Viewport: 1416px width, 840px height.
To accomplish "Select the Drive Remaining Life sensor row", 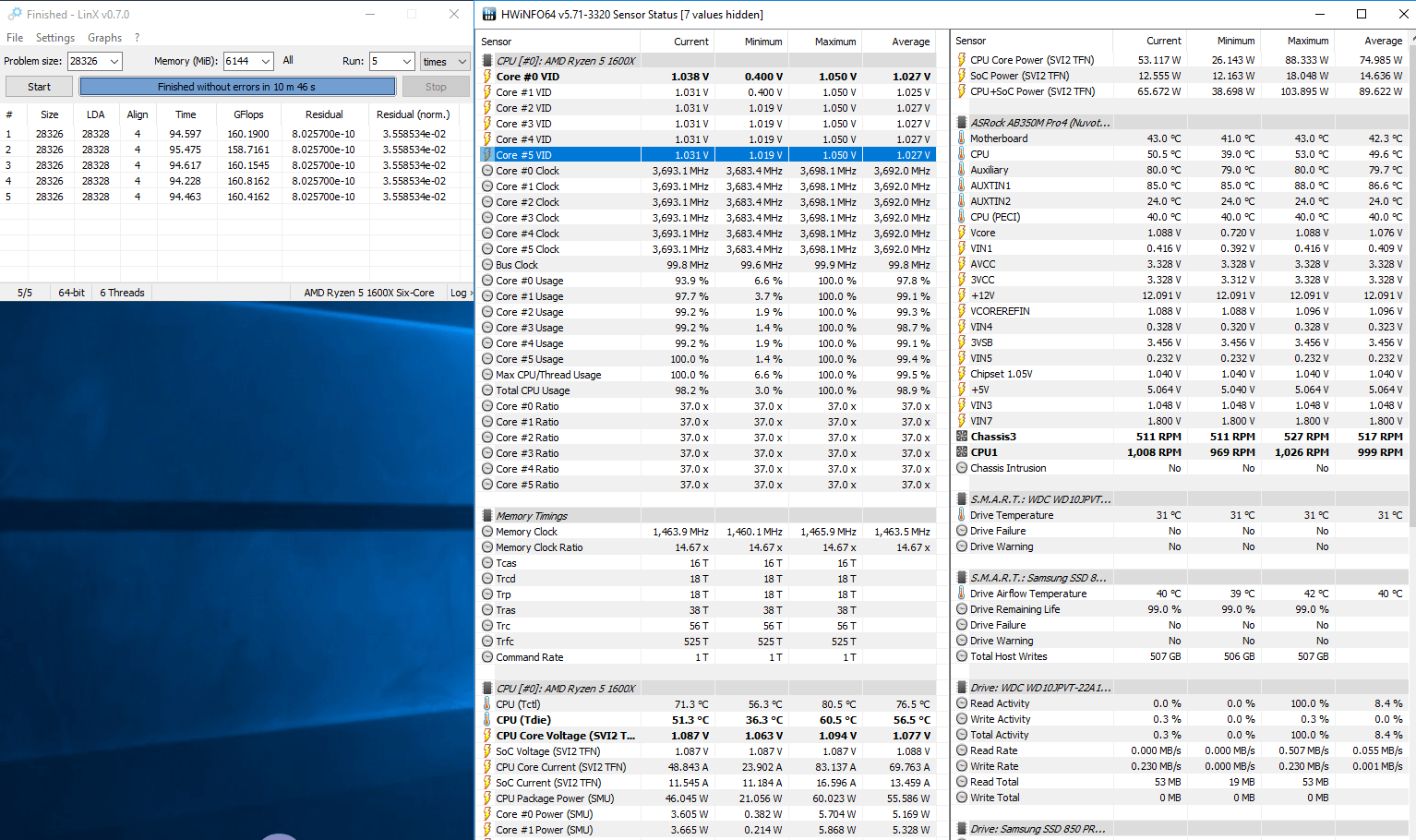I will click(1182, 609).
